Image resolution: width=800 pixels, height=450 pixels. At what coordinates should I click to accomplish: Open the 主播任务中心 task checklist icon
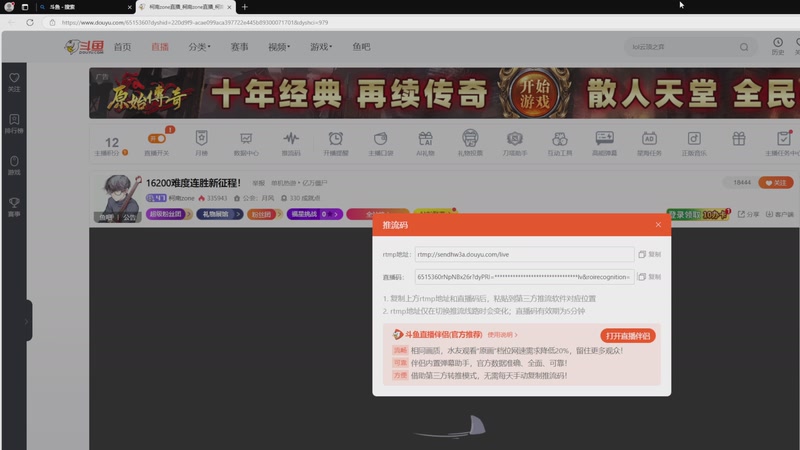click(783, 143)
